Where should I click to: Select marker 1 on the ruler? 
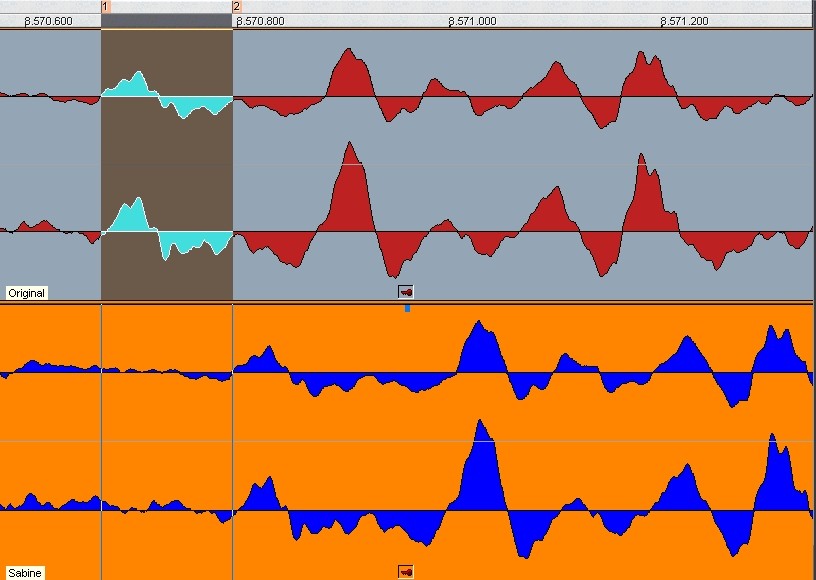coord(106,7)
